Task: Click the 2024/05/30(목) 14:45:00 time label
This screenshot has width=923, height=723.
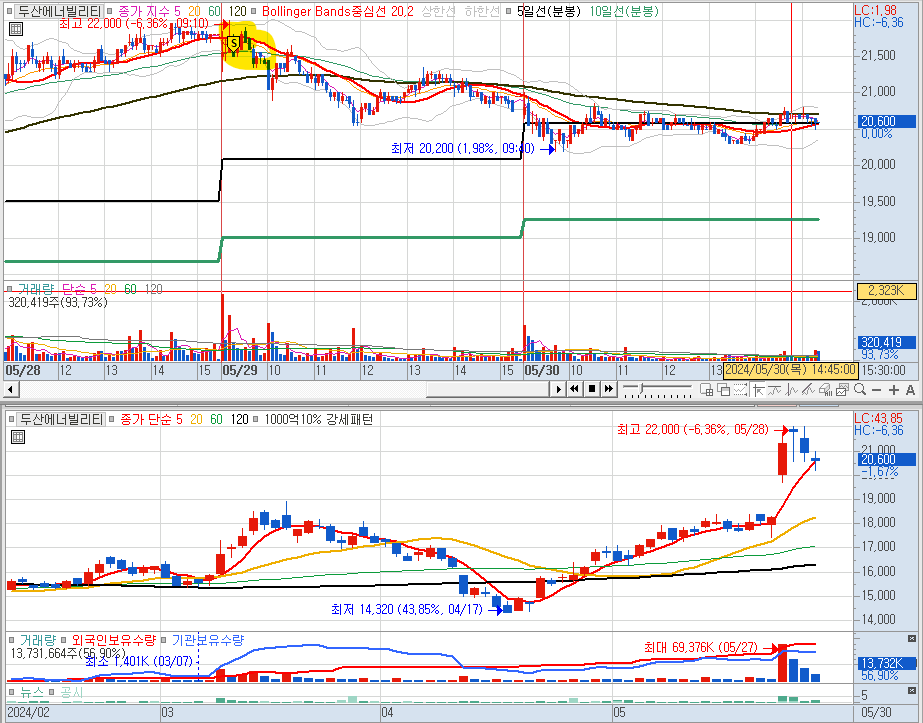Action: point(790,370)
